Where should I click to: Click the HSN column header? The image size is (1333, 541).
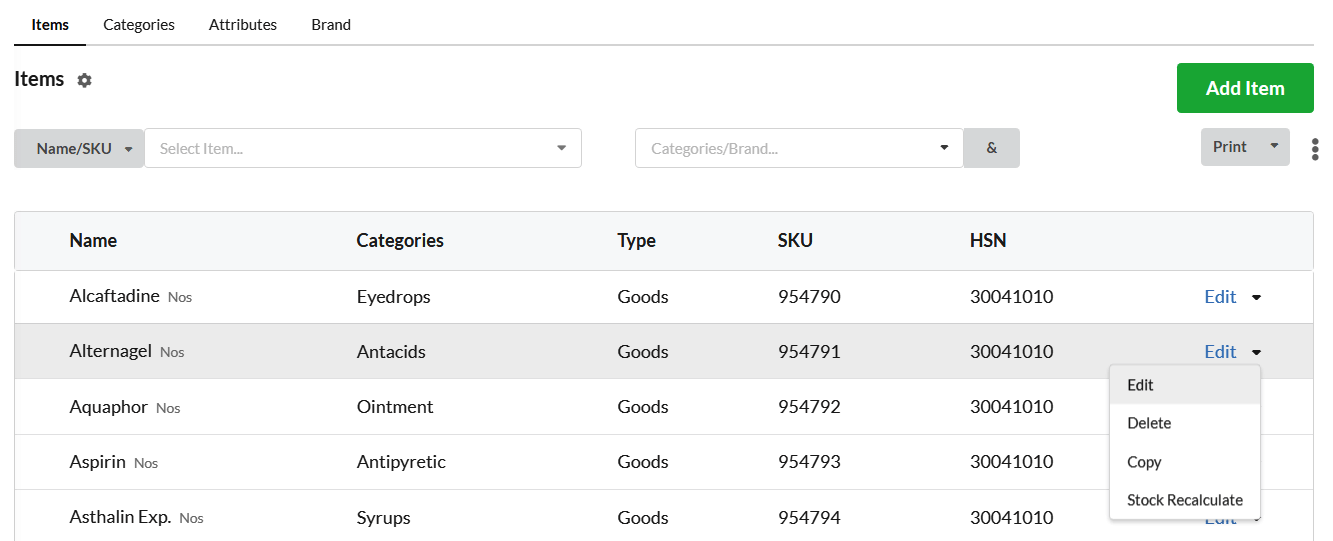[x=988, y=240]
